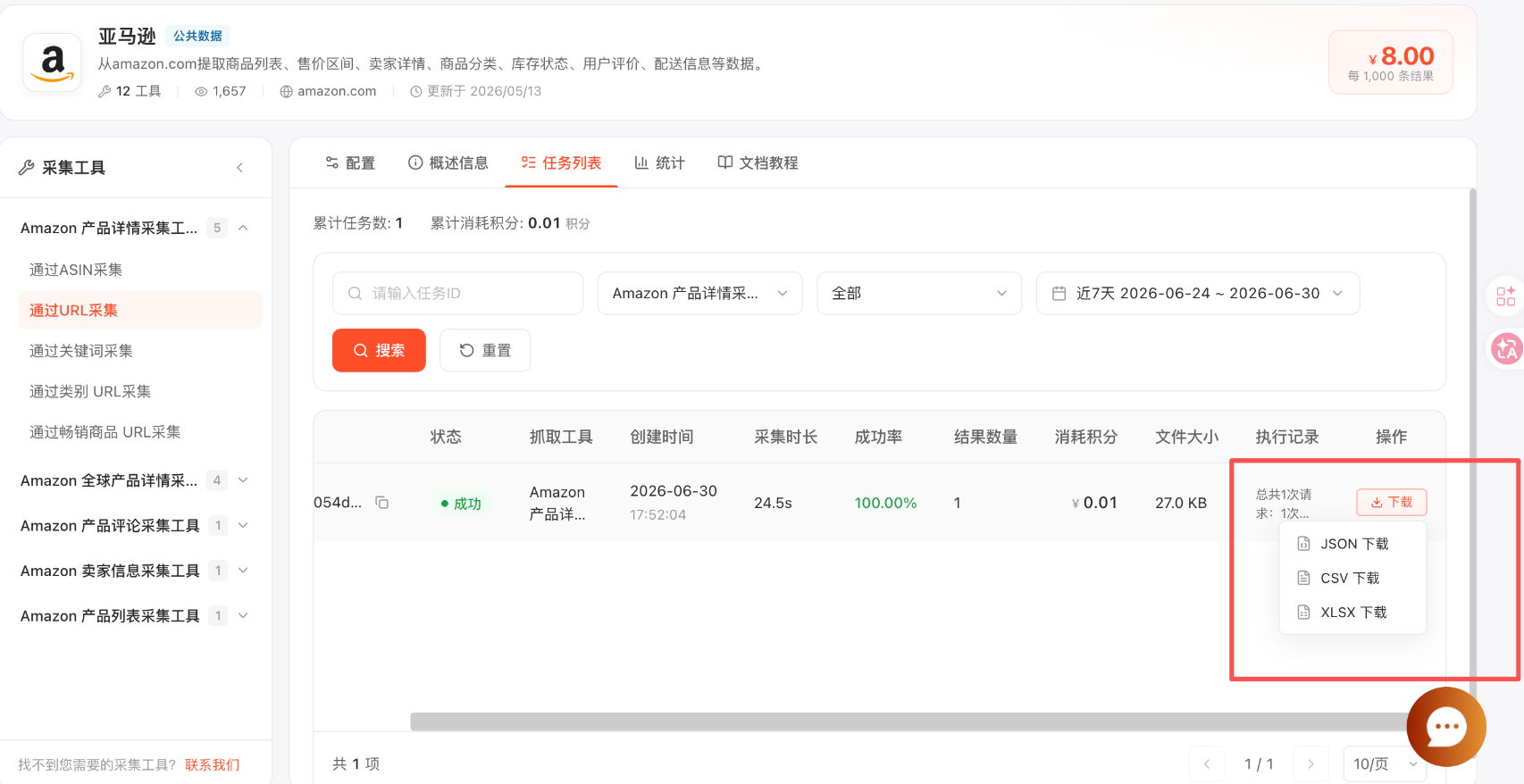The image size is (1524, 784).
Task: Click the translate floating icon
Action: click(1506, 348)
